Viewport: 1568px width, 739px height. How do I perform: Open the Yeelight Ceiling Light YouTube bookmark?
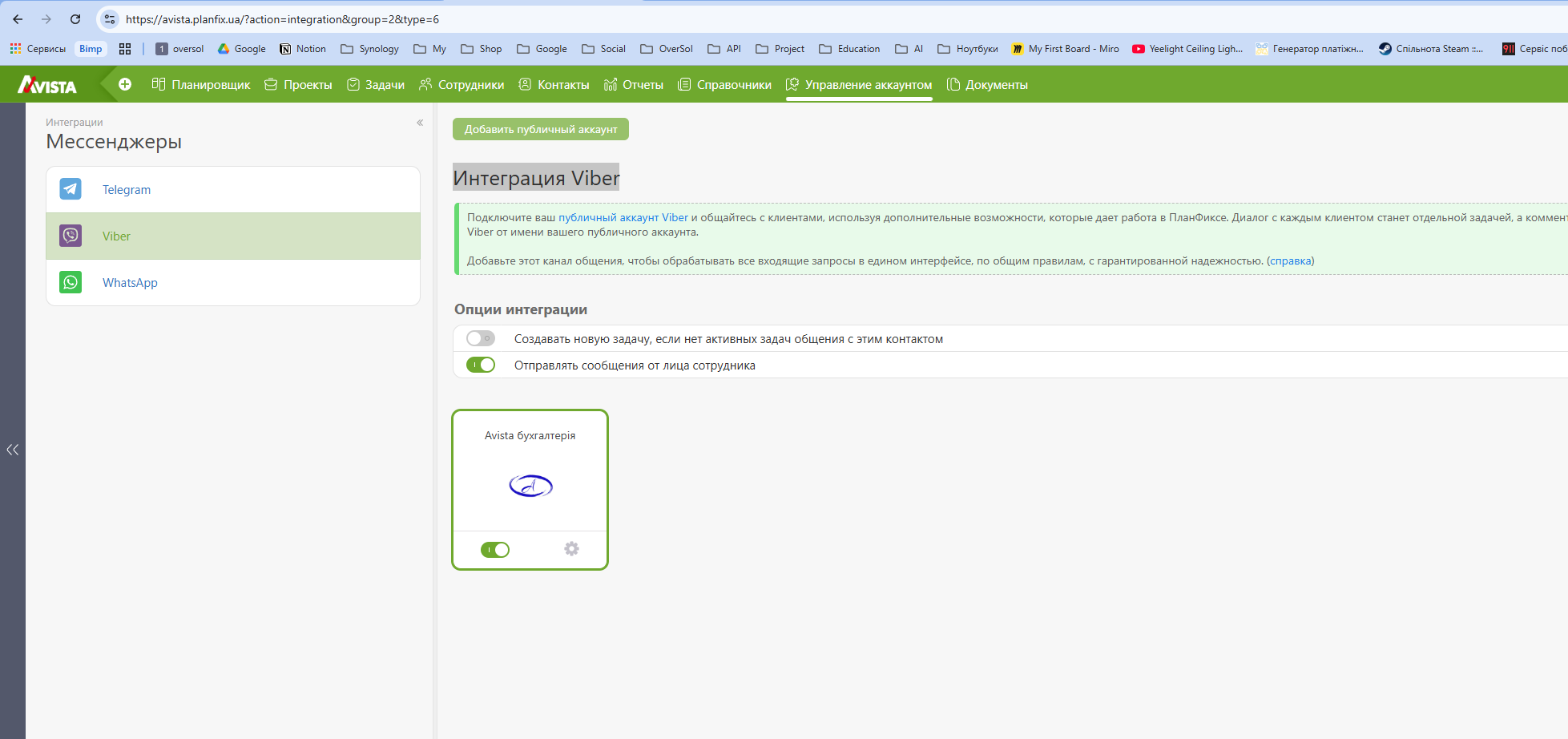pyautogui.click(x=1187, y=49)
